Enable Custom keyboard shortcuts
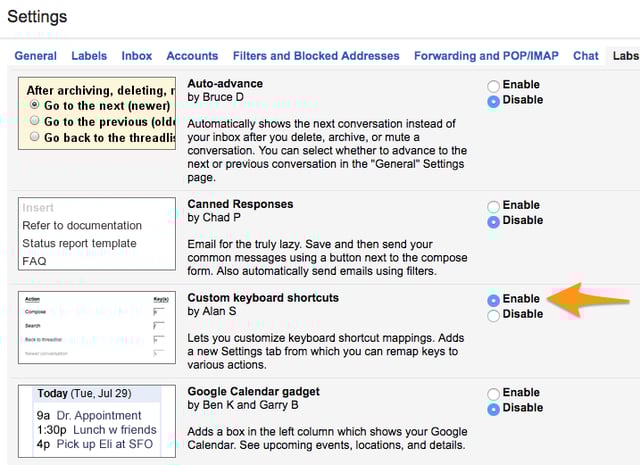Viewport: 640px width, 465px height. [493, 300]
